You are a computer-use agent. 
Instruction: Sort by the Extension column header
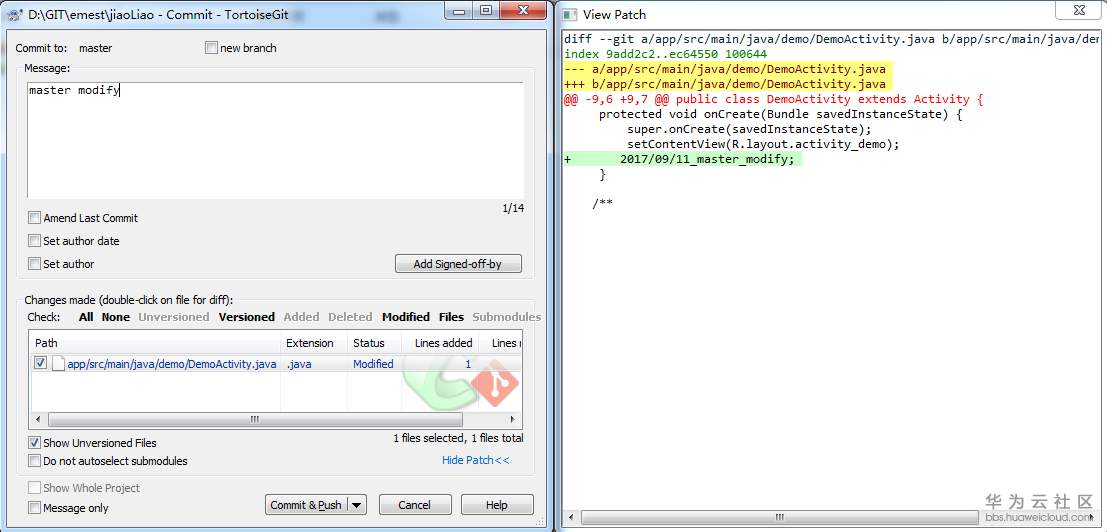pos(314,343)
